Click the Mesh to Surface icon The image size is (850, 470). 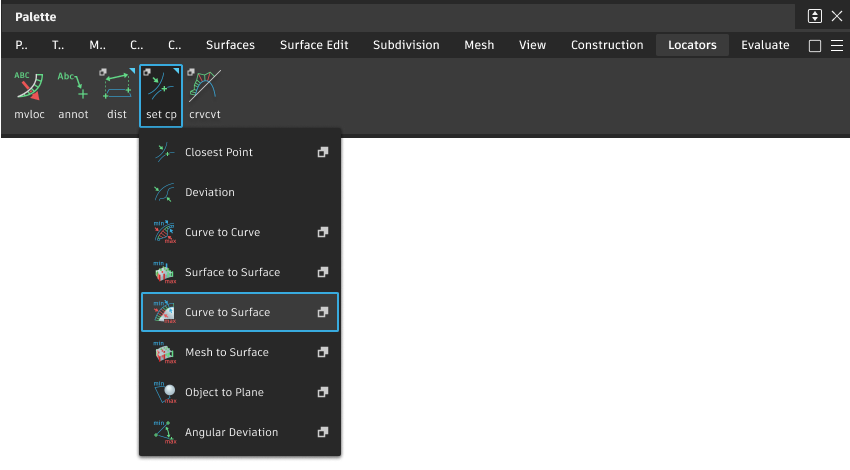(x=165, y=352)
